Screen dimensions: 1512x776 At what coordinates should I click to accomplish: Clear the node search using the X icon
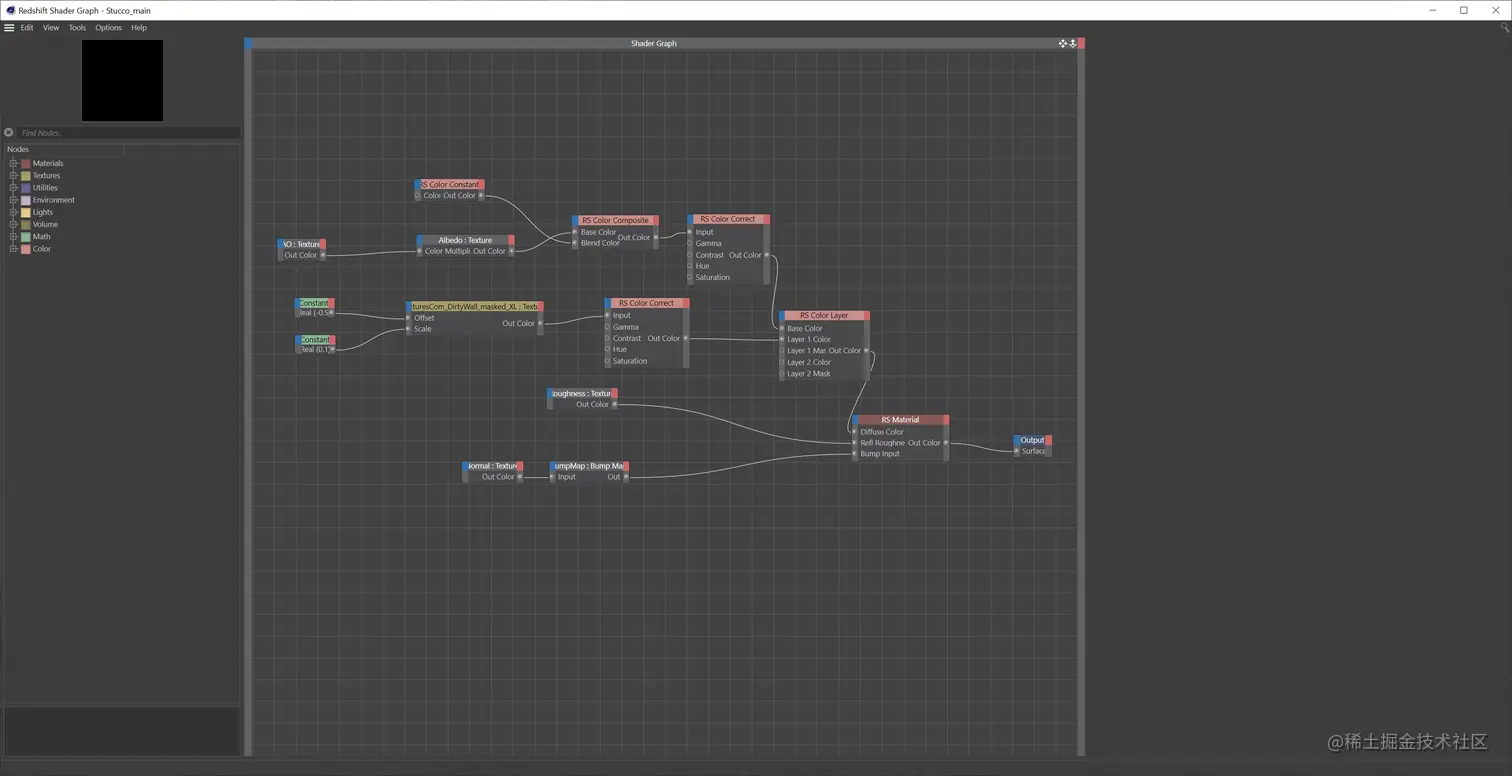[x=8, y=132]
